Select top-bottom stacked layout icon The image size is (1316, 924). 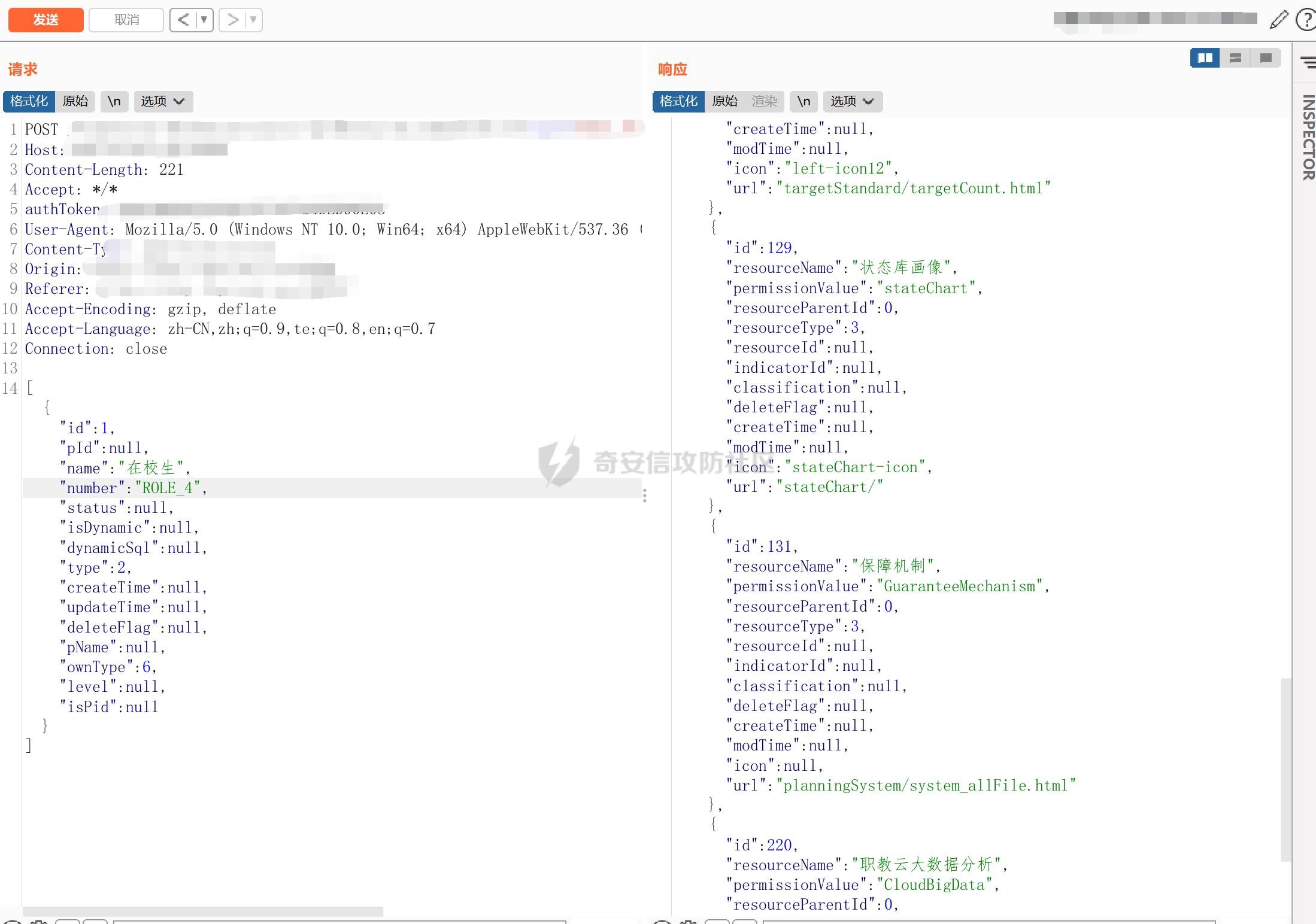click(x=1235, y=58)
